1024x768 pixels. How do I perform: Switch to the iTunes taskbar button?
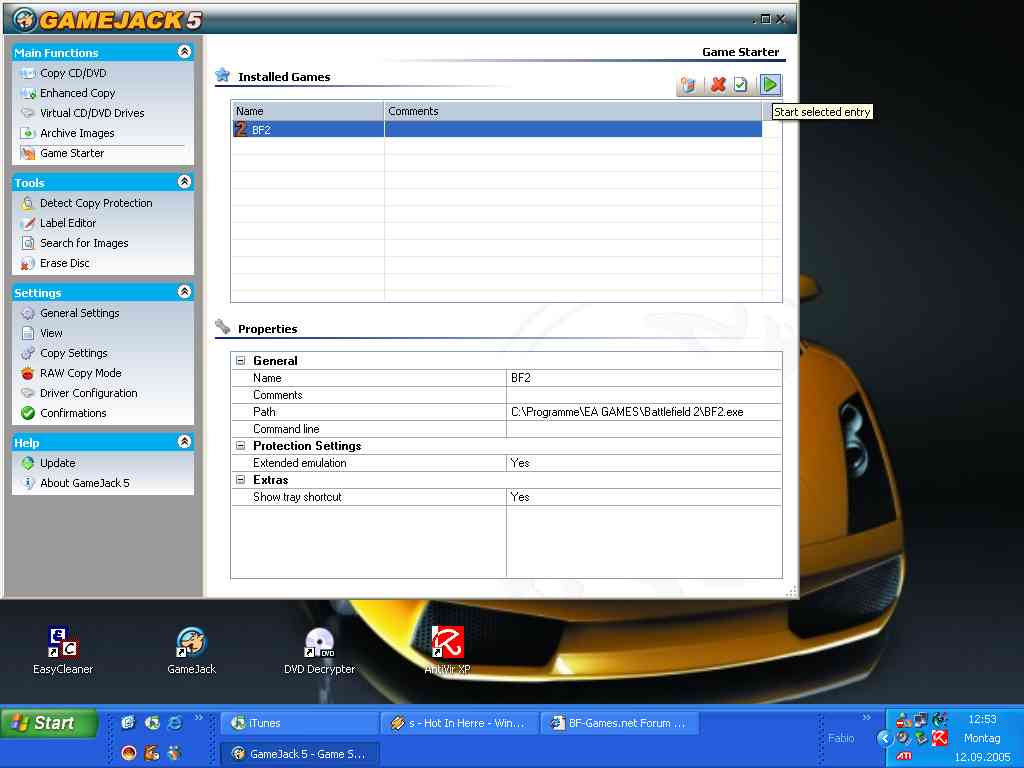[300, 723]
